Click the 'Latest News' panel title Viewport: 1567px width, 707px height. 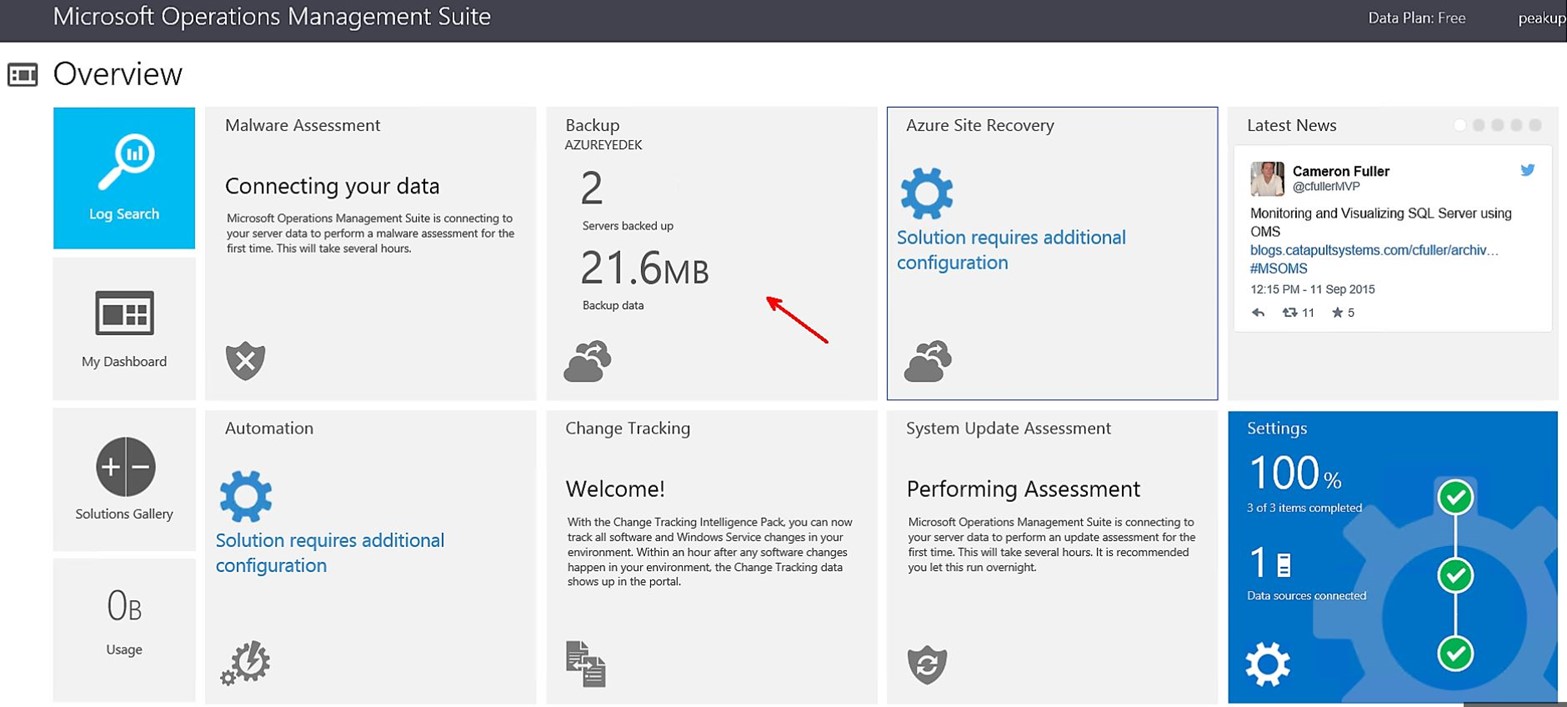[x=1292, y=125]
